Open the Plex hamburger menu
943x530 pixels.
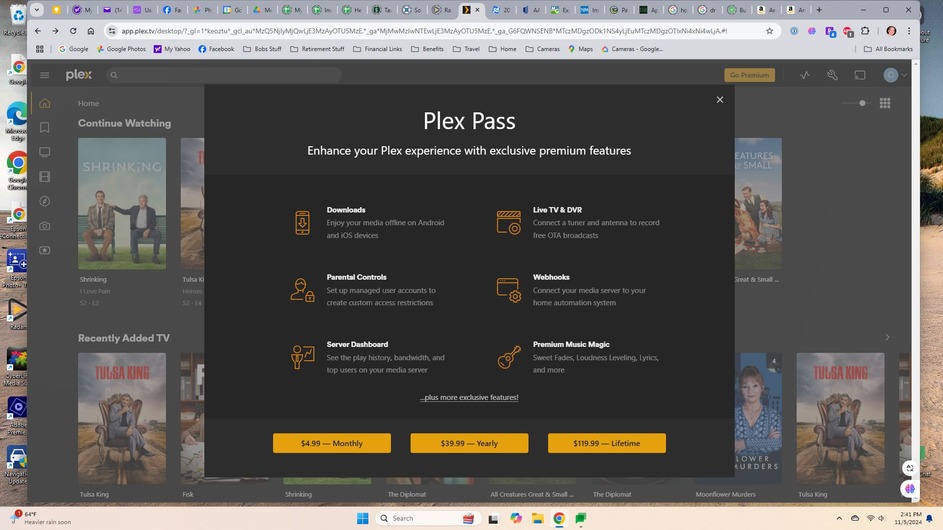point(45,75)
